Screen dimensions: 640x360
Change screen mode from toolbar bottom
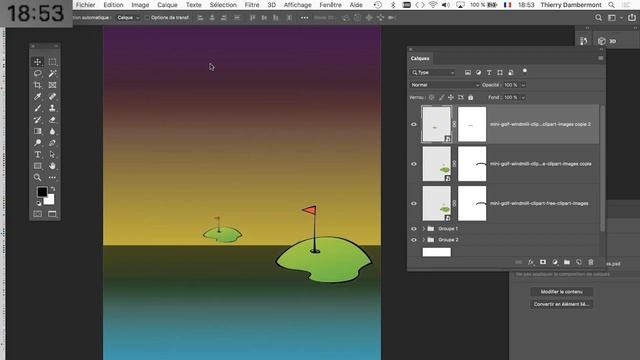[52, 214]
